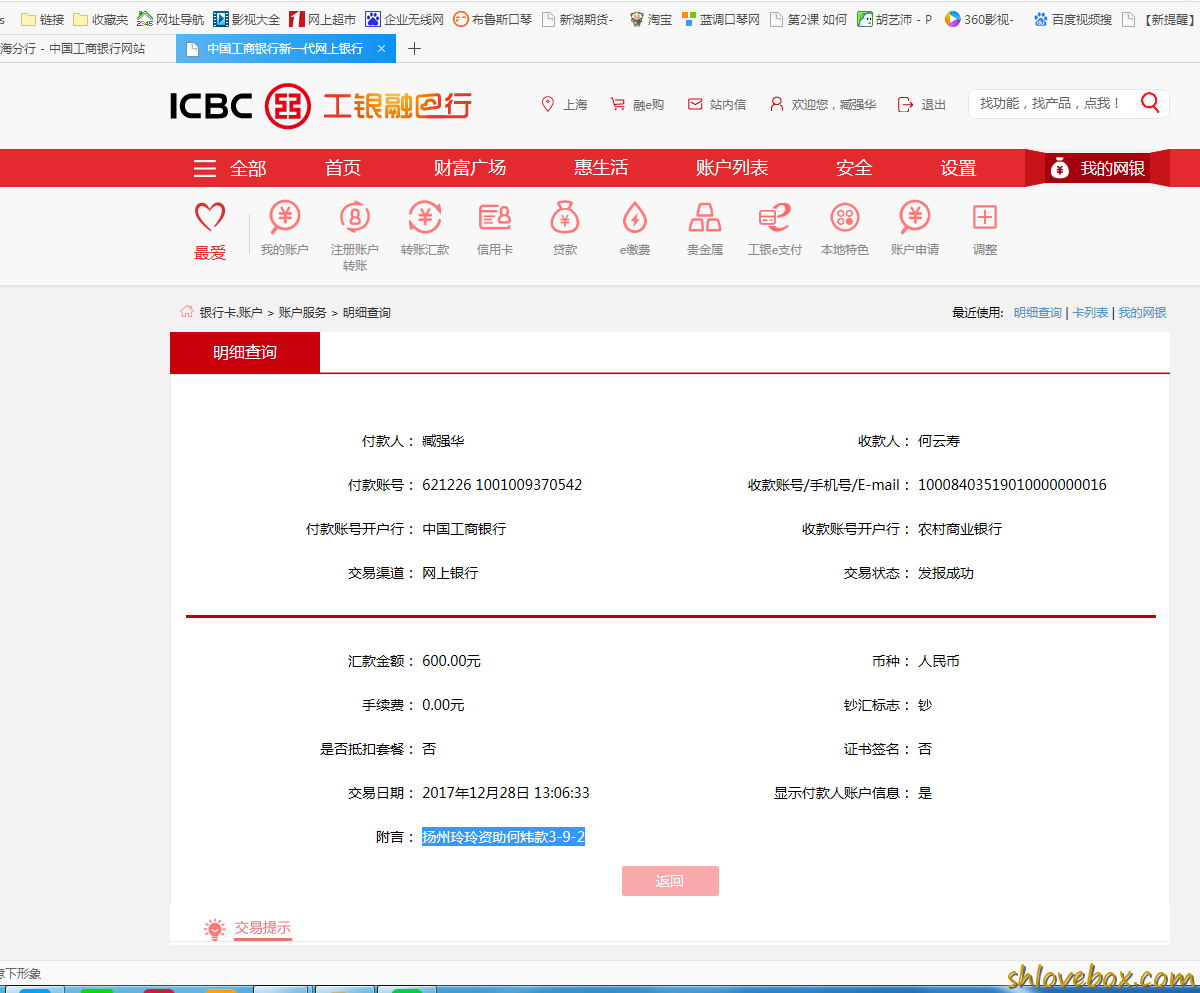Open the 贷款 money bag icon
The image size is (1200, 993).
565,217
